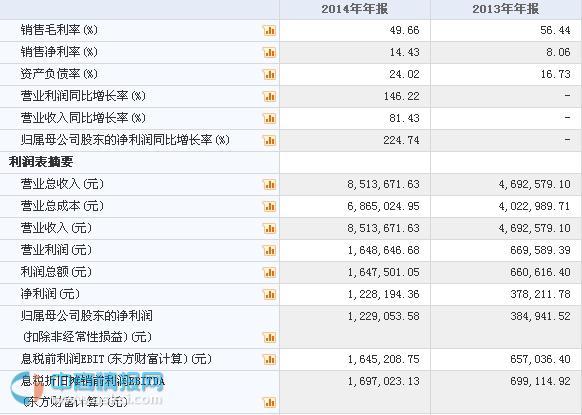
Task: Click chart icon beside 营业总收入(元)
Action: [270, 184]
